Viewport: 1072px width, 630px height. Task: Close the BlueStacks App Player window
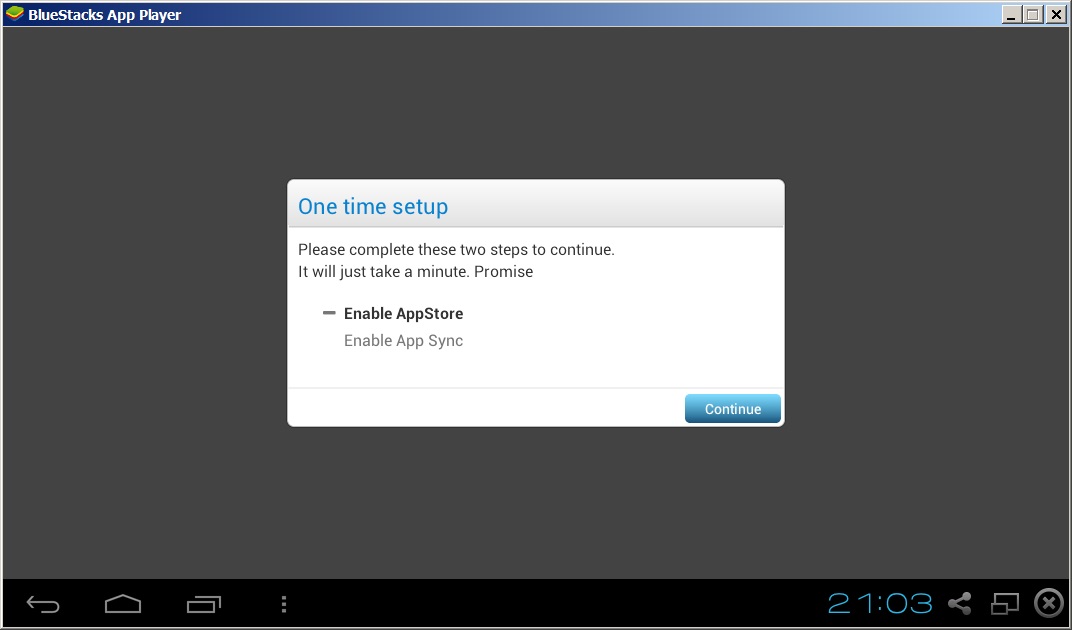pos(1055,14)
